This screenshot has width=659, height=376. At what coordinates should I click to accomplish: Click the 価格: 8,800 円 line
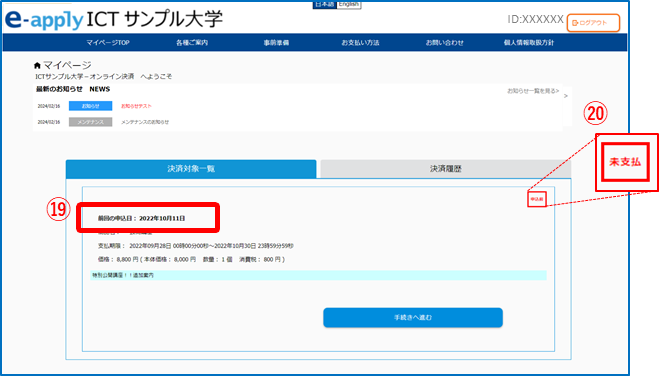tap(191, 260)
